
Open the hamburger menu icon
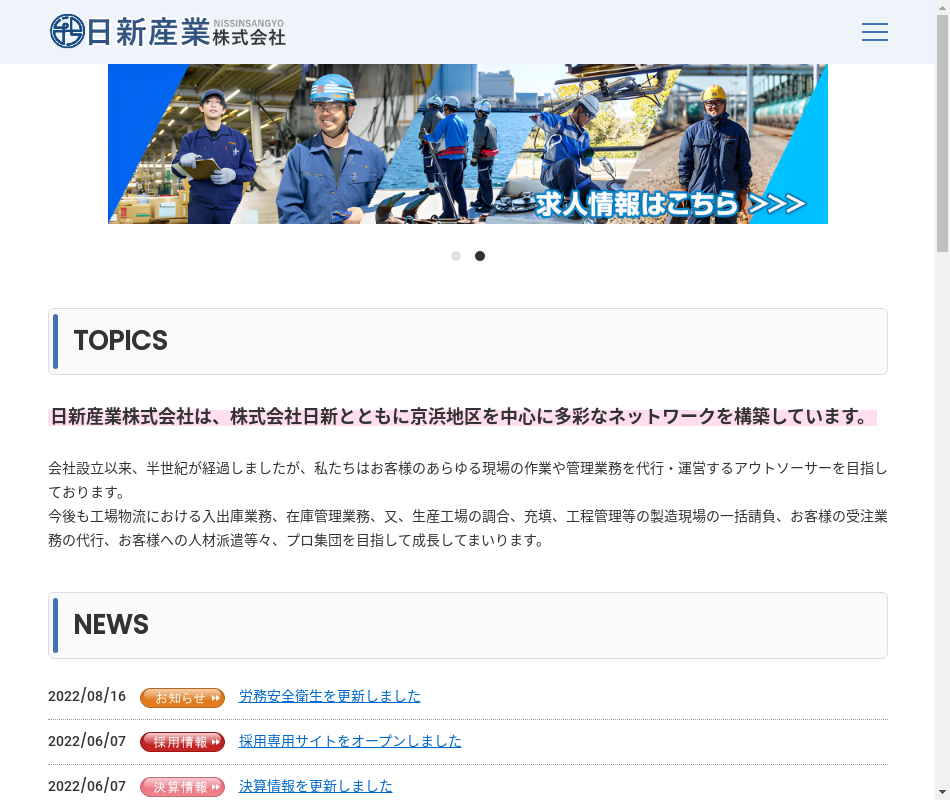874,32
